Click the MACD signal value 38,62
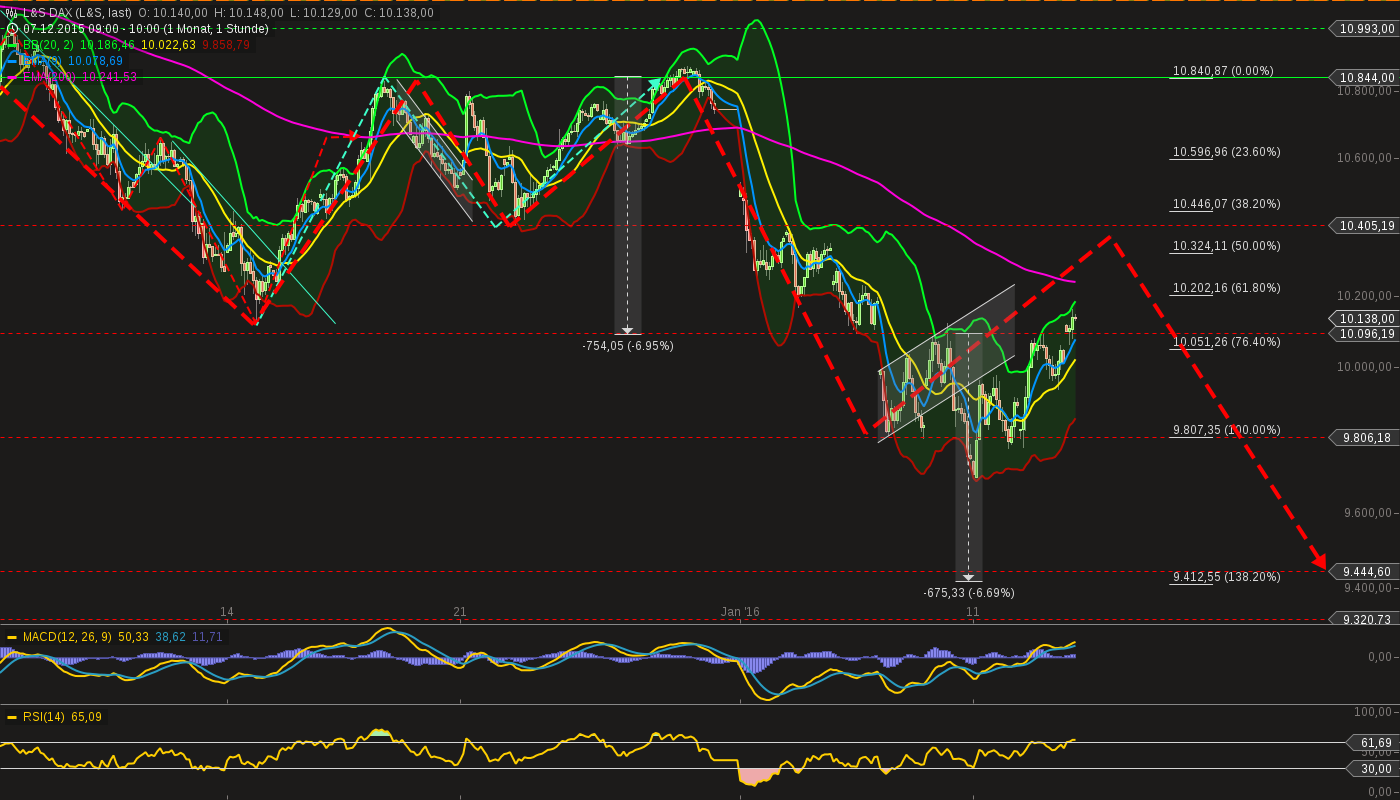Viewport: 1400px width, 800px height. tap(171, 637)
